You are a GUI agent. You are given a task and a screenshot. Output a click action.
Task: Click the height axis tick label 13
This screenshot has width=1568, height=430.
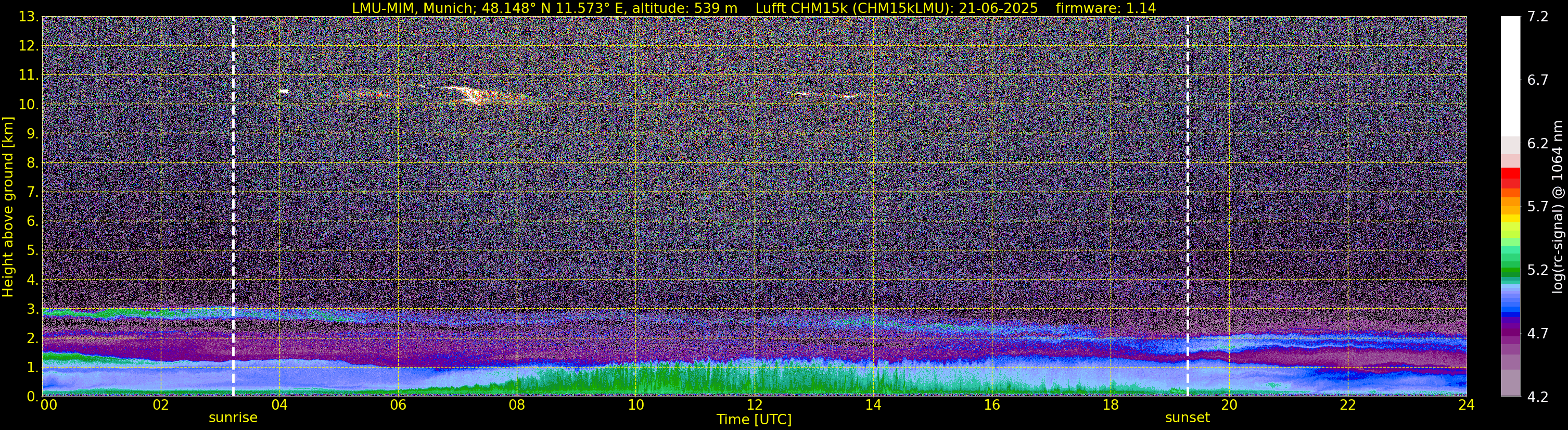point(29,17)
